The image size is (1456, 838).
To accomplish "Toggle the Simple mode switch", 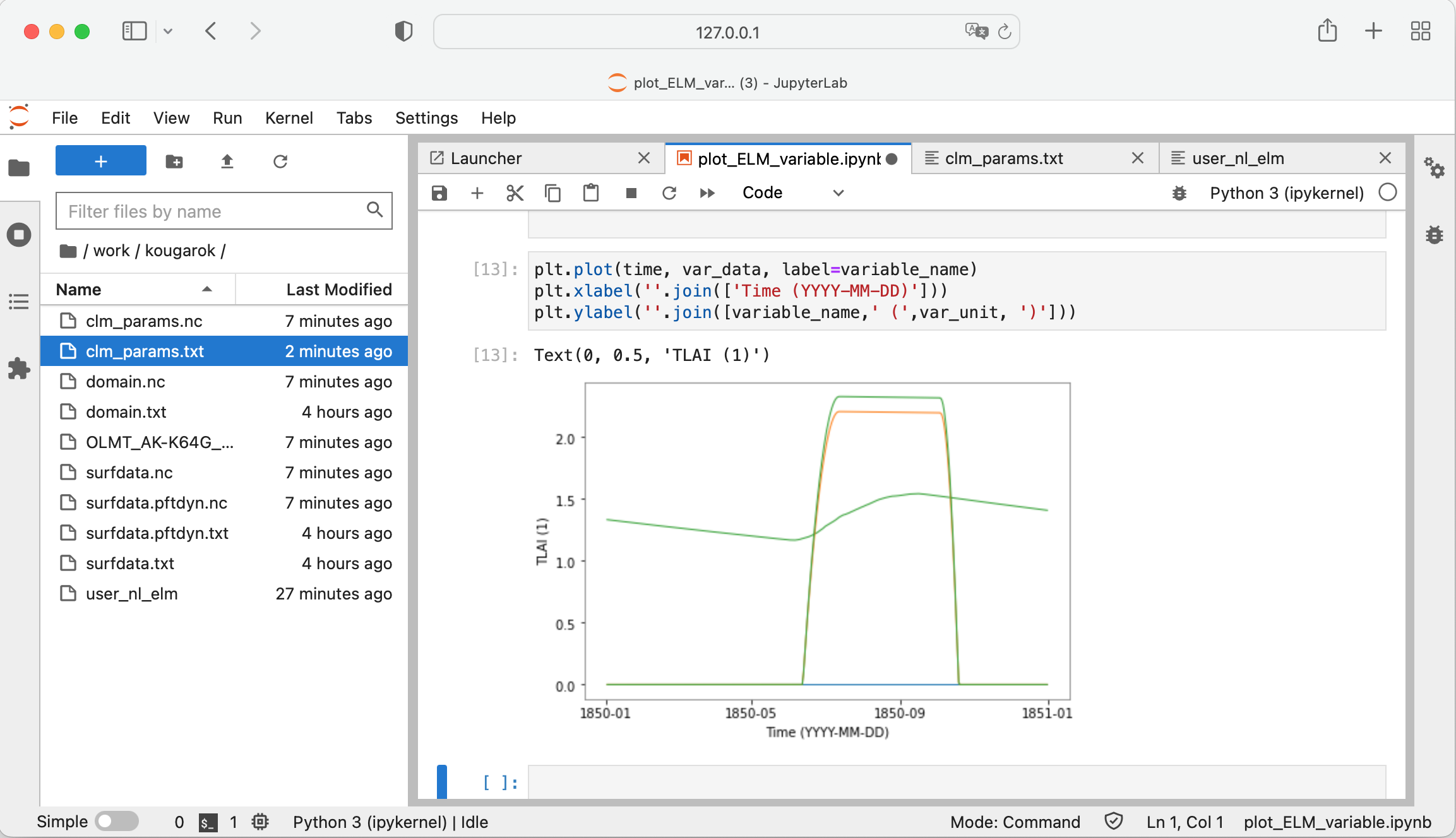I will (117, 822).
